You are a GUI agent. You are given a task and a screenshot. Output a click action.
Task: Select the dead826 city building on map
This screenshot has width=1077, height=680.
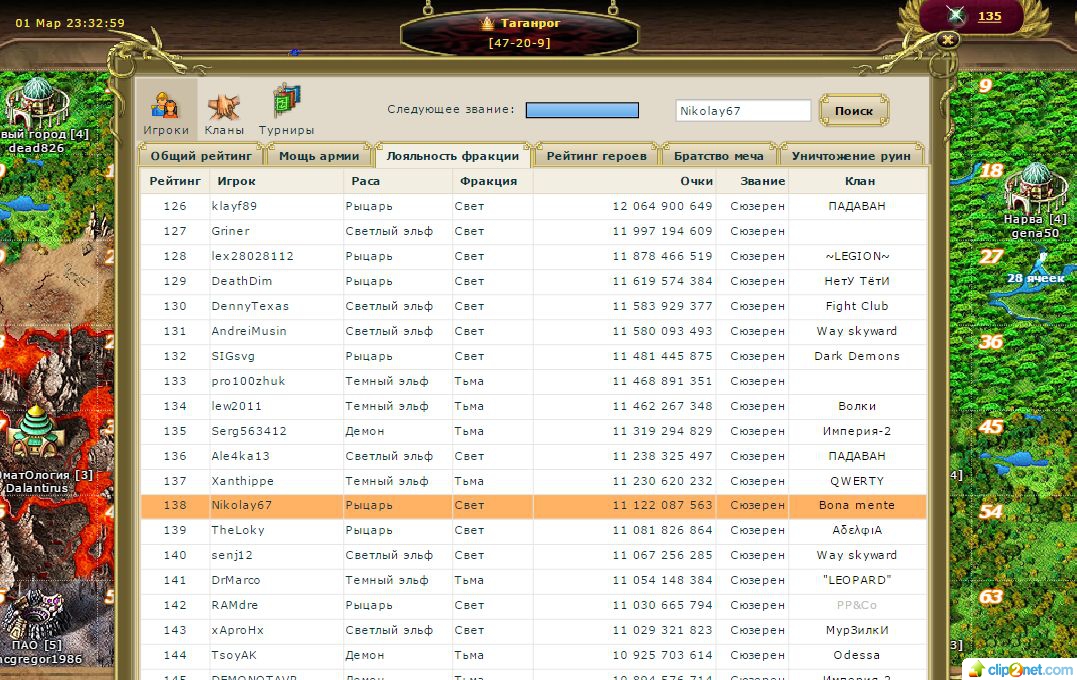coord(37,103)
